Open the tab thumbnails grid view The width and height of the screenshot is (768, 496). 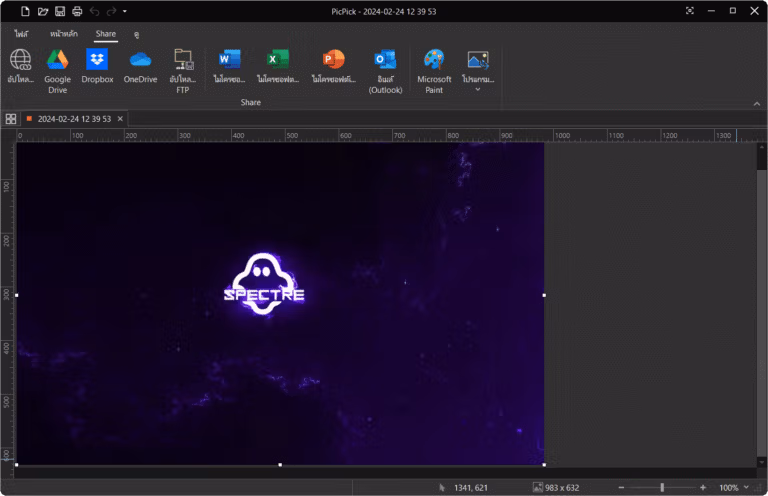pyautogui.click(x=11, y=119)
